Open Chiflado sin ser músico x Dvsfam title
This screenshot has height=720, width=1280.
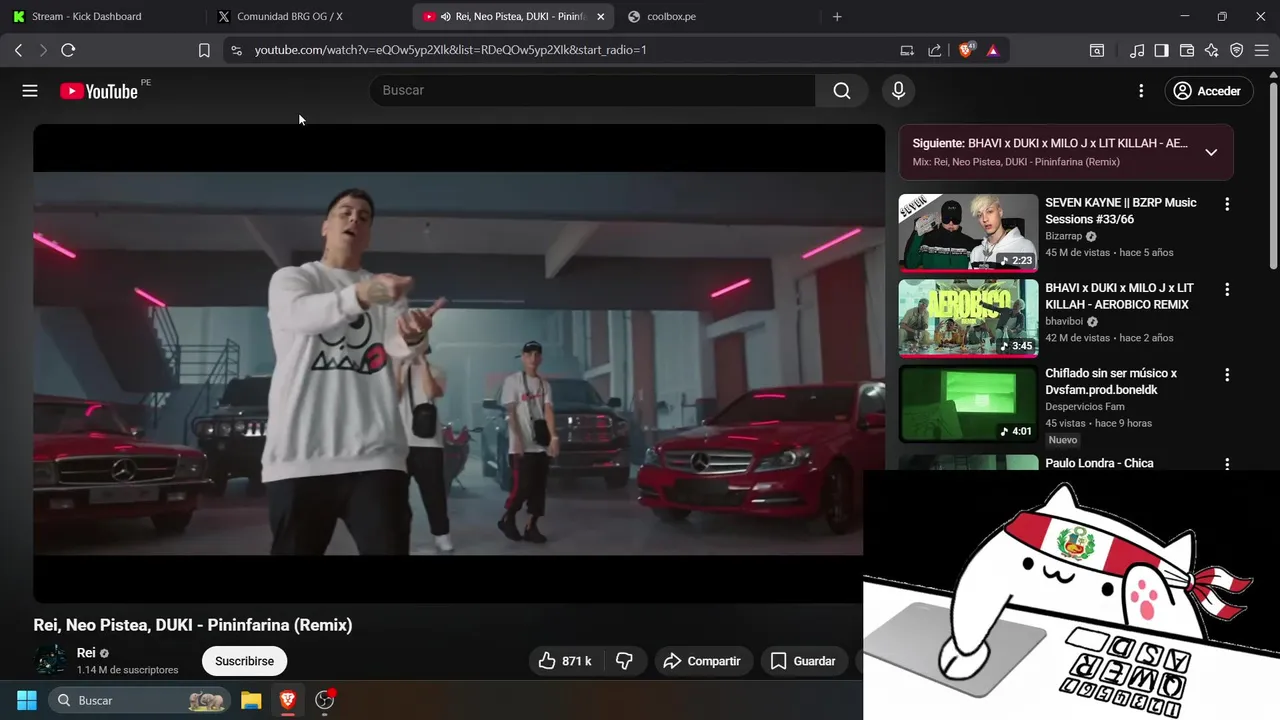click(x=1111, y=381)
